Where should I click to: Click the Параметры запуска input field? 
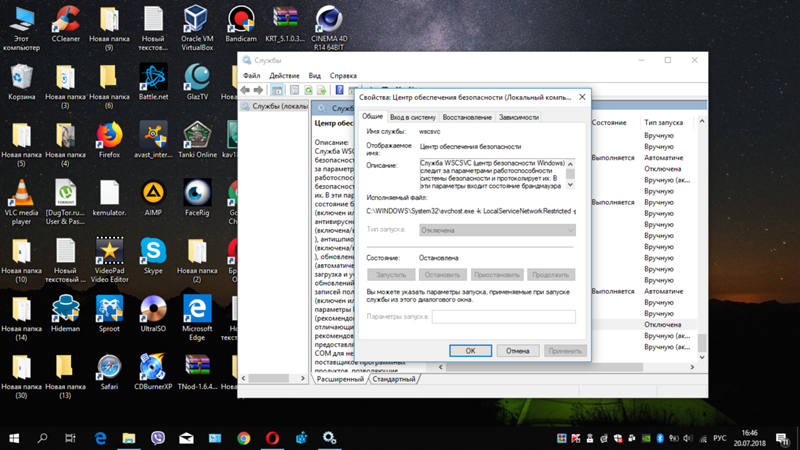pyautogui.click(x=503, y=317)
